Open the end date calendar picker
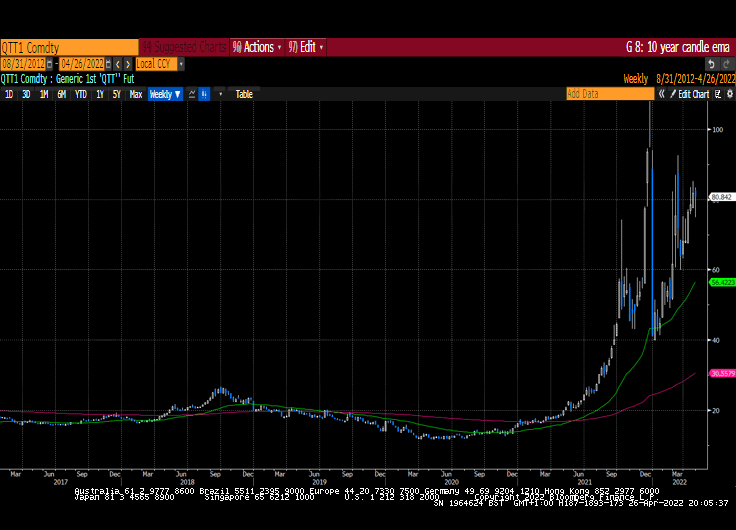The width and height of the screenshot is (736, 530). pyautogui.click(x=108, y=64)
